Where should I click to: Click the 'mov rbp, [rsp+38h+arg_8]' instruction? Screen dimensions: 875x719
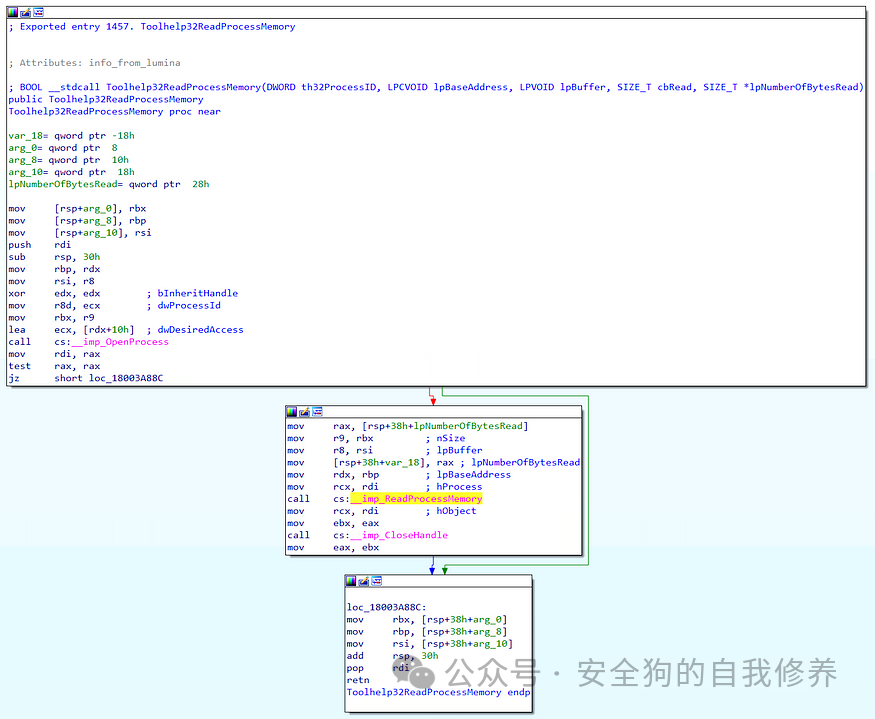click(427, 632)
